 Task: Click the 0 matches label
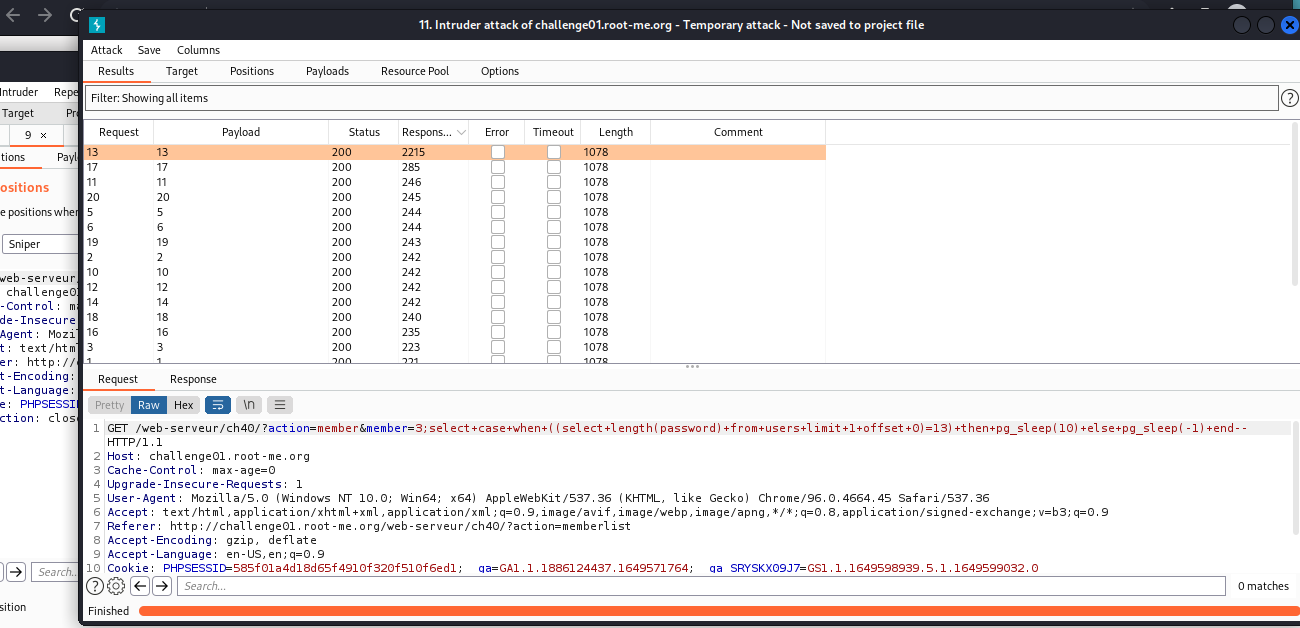pos(1263,586)
